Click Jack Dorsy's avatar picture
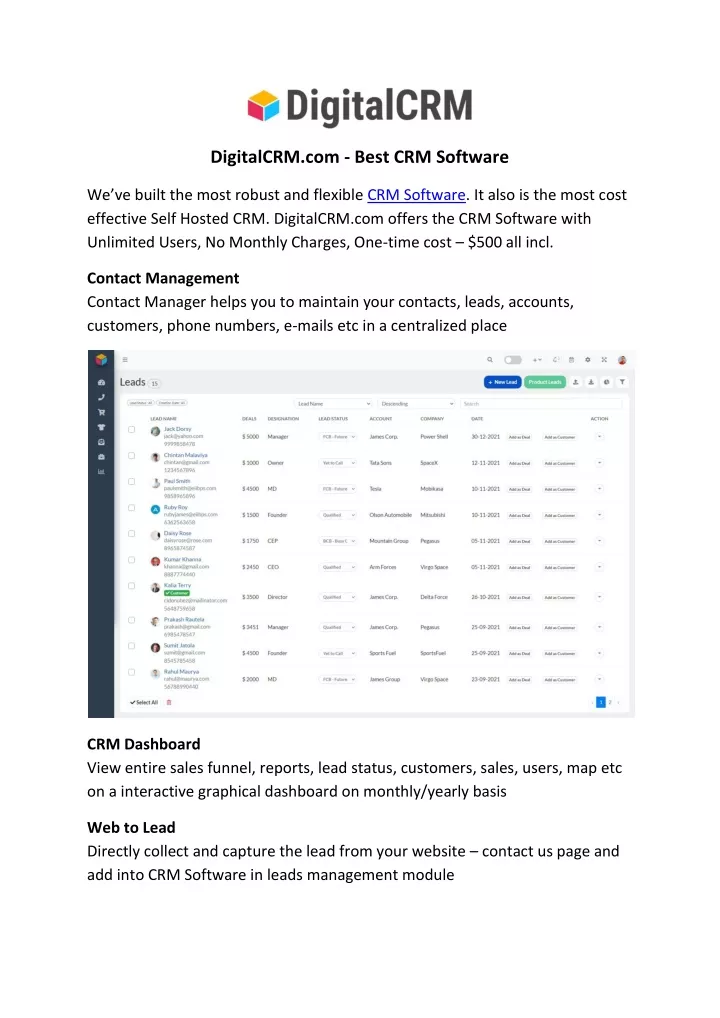This screenshot has height=1018, width=720. tap(155, 431)
